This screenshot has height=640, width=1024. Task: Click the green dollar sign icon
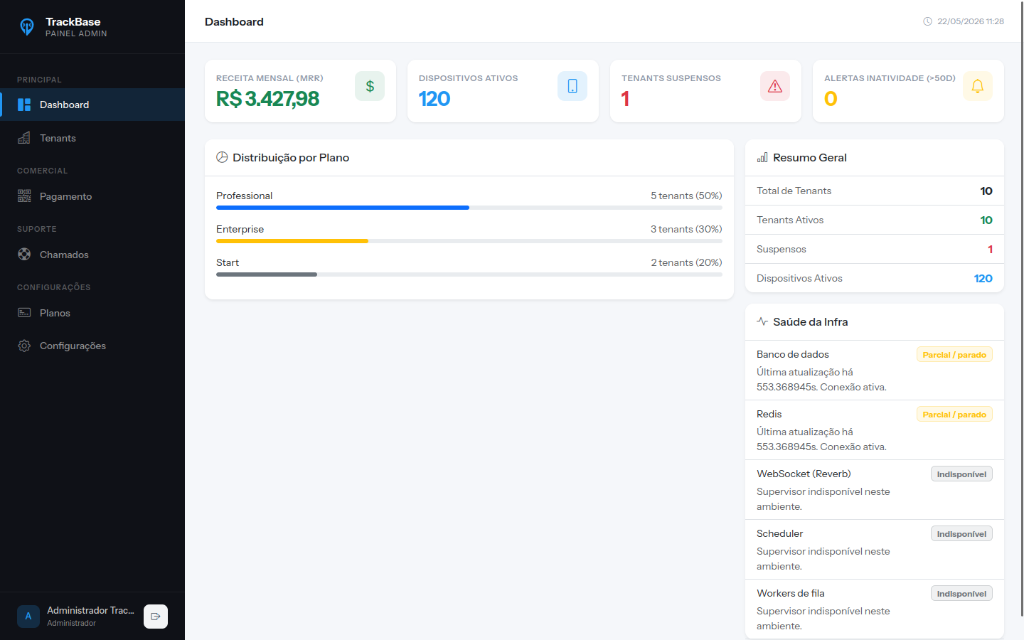point(370,86)
